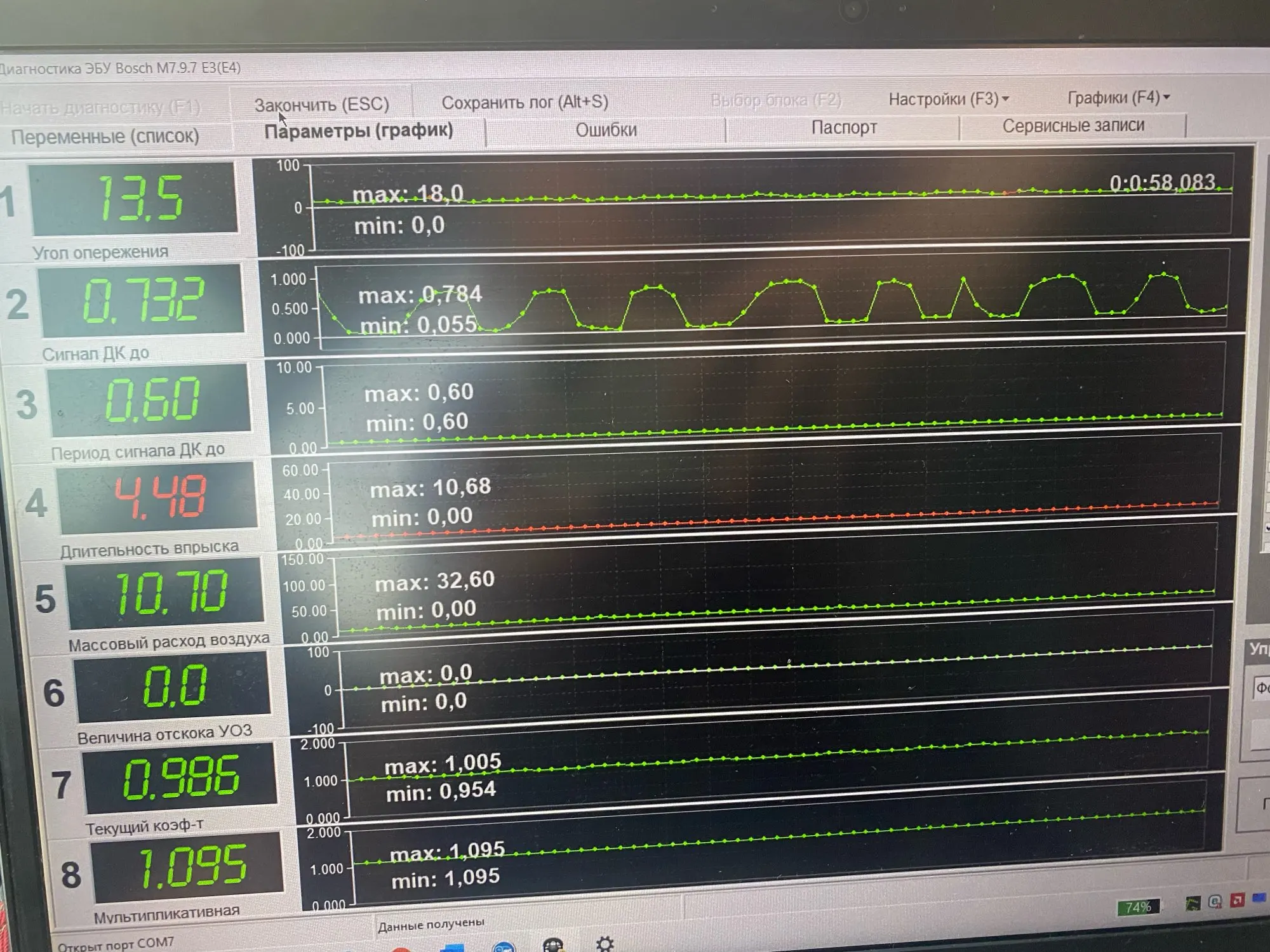Open Настройки (F3) dropdown
This screenshot has width=1270, height=952.
[x=948, y=99]
